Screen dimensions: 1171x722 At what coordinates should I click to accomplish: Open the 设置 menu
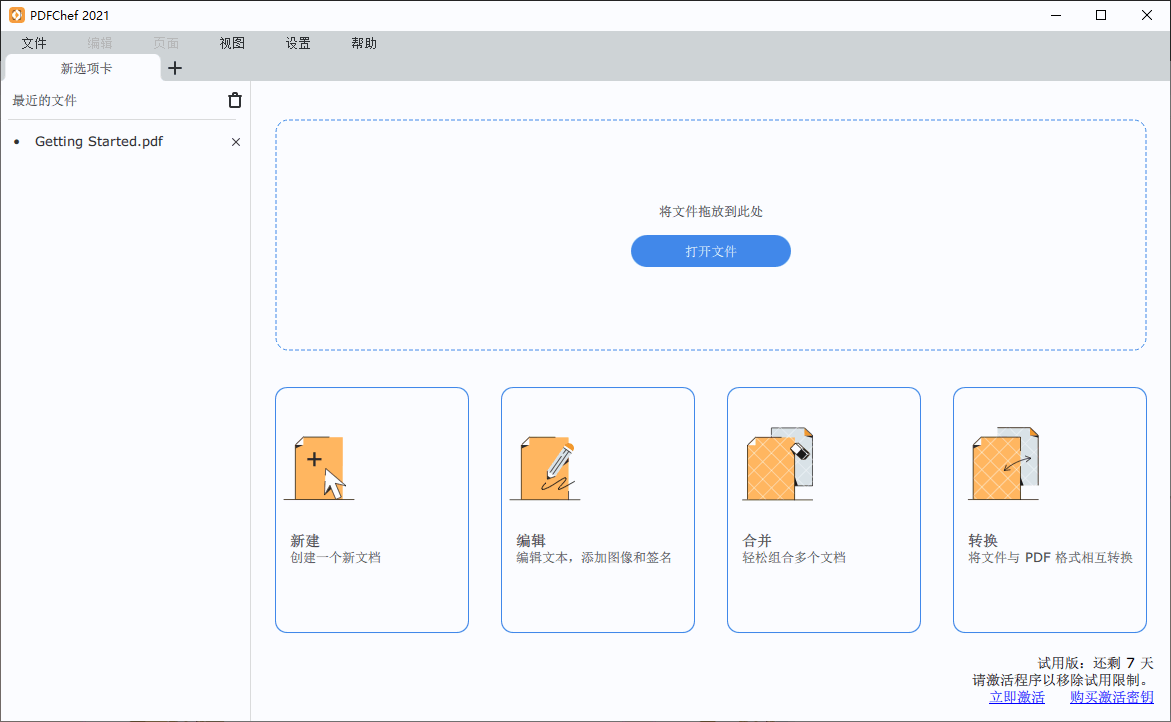pos(298,43)
